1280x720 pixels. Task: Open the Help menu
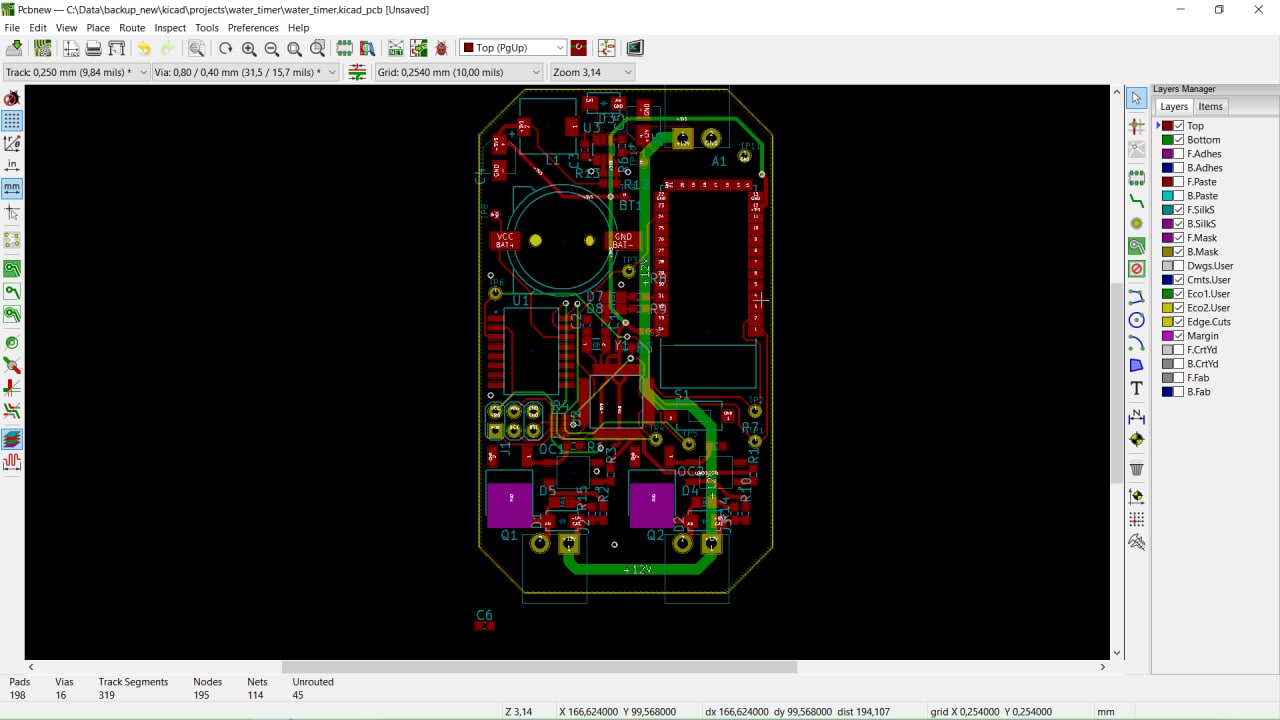pyautogui.click(x=298, y=28)
